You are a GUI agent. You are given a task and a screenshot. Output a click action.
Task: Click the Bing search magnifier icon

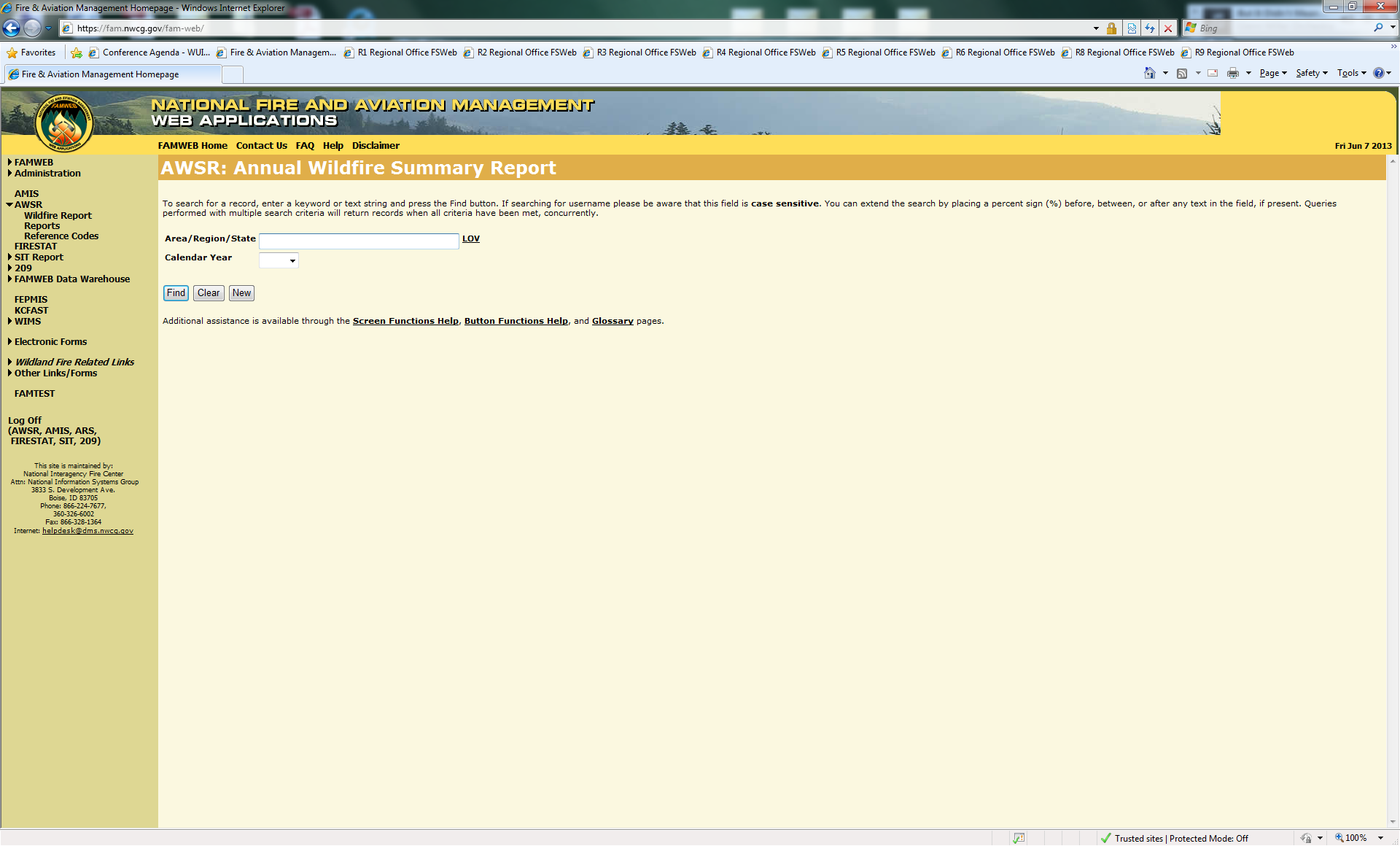click(x=1378, y=28)
